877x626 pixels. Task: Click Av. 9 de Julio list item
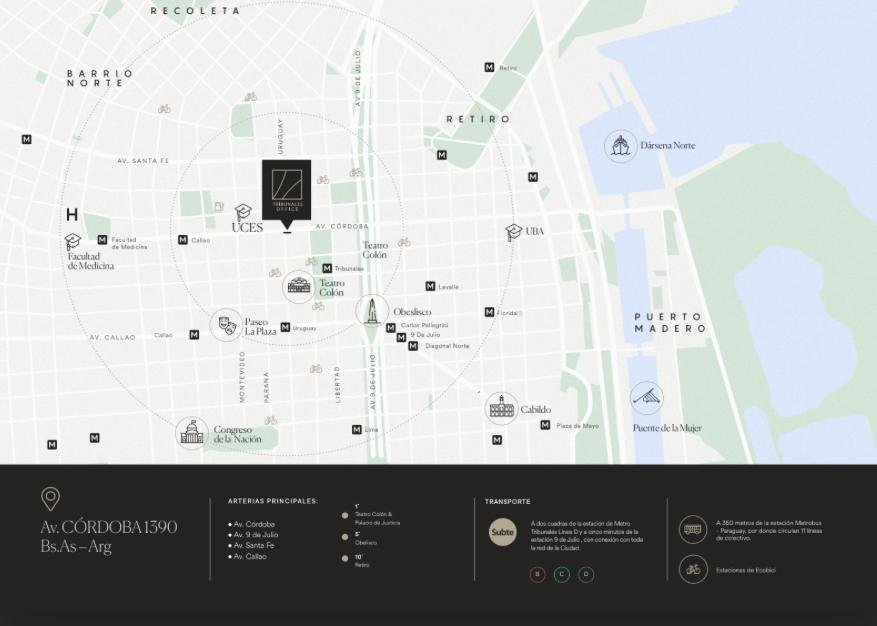point(255,535)
